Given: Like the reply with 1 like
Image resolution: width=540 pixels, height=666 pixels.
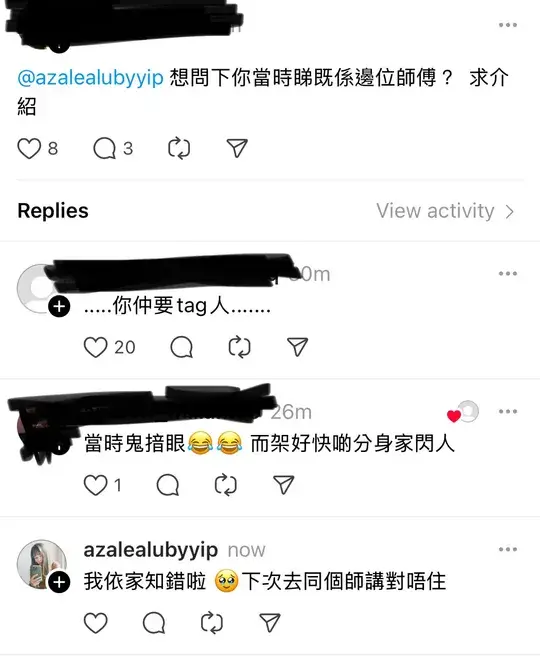Looking at the screenshot, I should [96, 485].
